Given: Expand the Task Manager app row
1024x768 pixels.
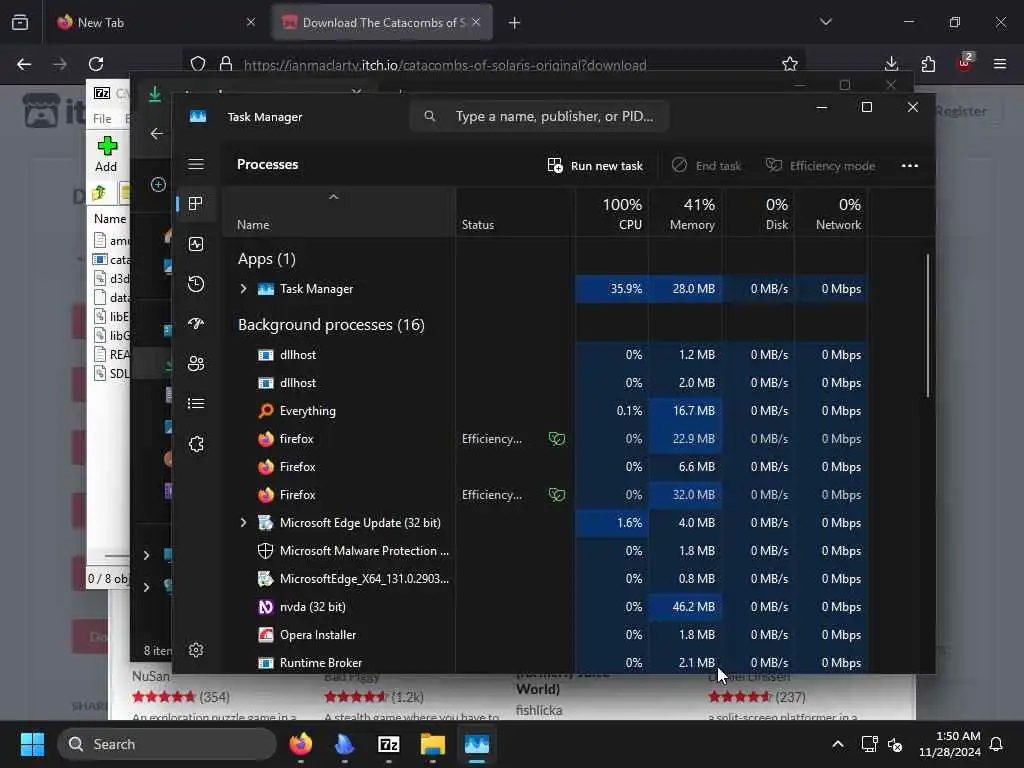Looking at the screenshot, I should click(244, 289).
